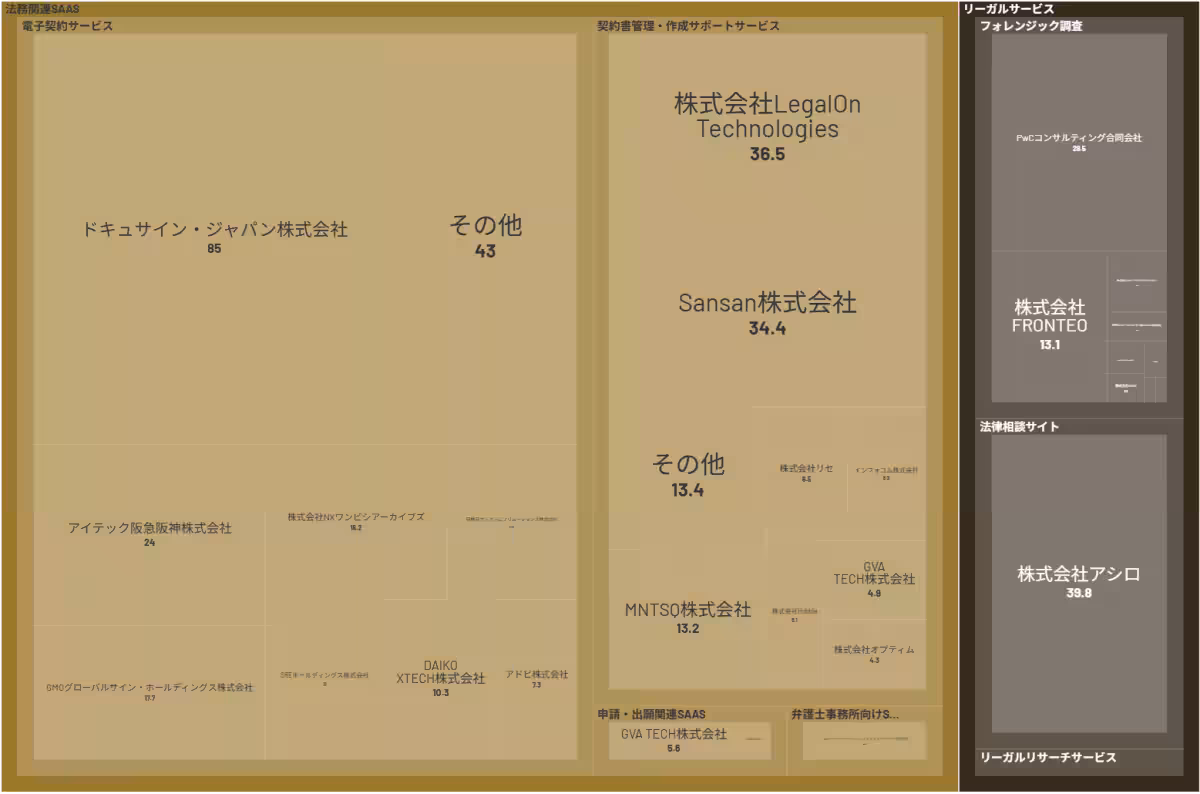Select the ドキュサイン・ジャパン株式会社 tile

click(x=215, y=230)
